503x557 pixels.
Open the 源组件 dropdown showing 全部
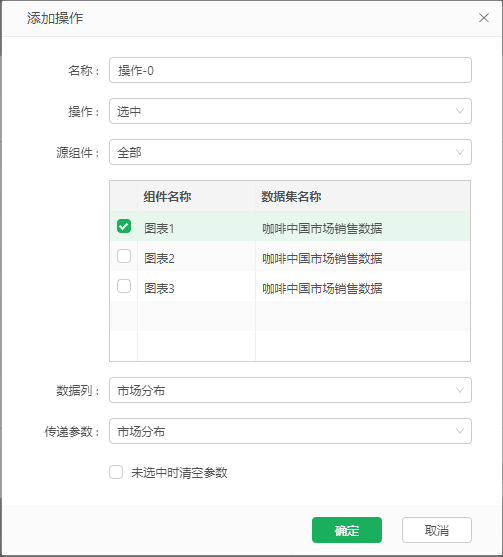(290, 152)
